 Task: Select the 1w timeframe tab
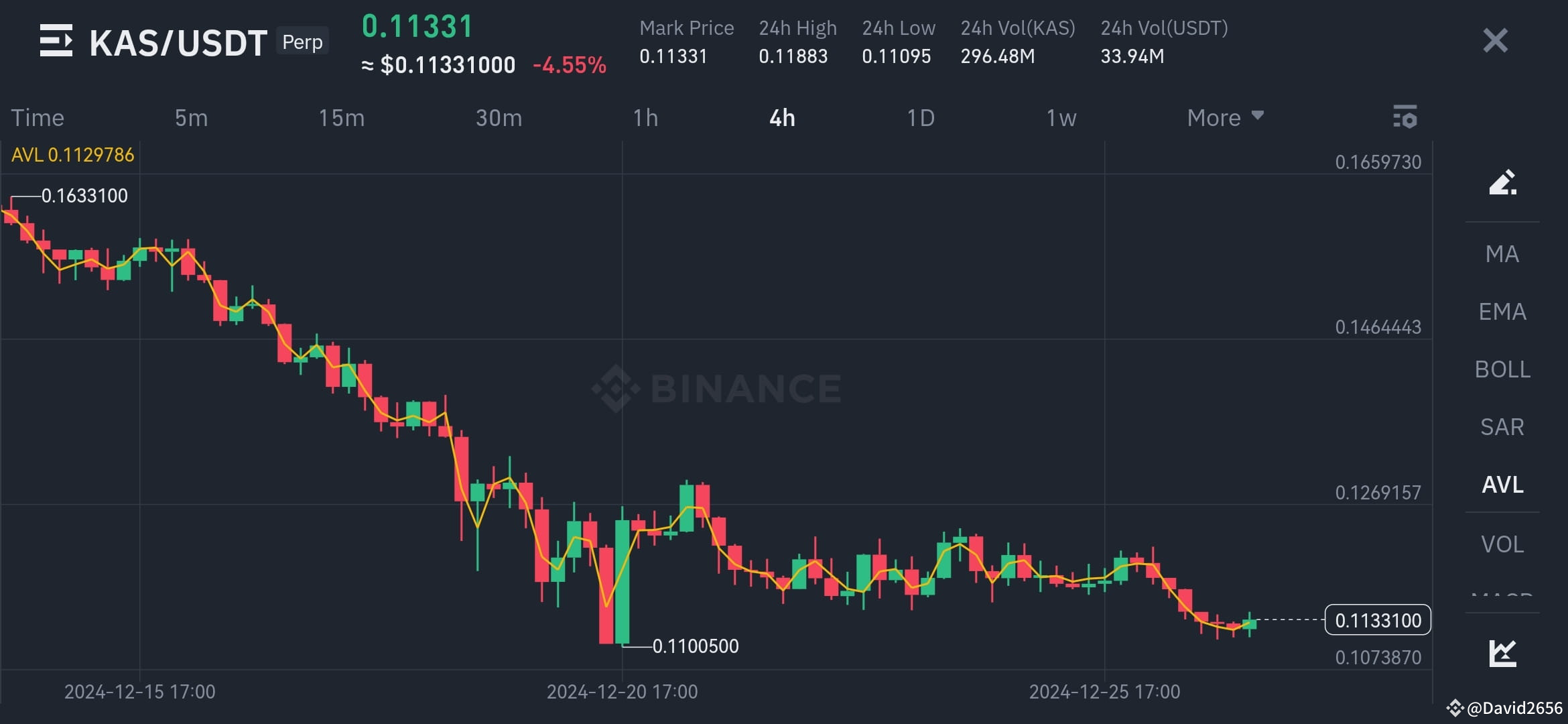pos(1061,118)
